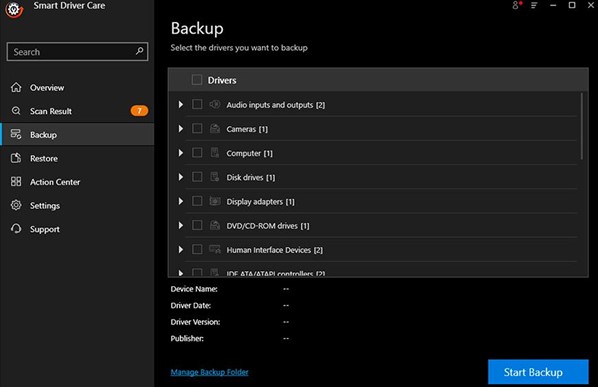This screenshot has height=387, width=598.
Task: Close the Smart Driver Care window
Action: pos(591,5)
